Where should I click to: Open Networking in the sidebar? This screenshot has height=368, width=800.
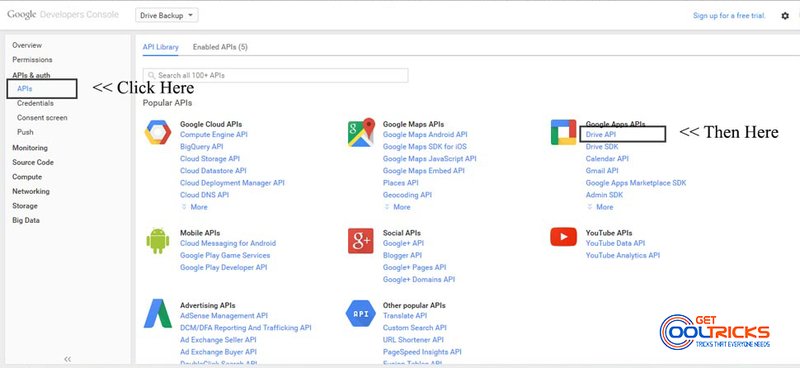[x=31, y=191]
